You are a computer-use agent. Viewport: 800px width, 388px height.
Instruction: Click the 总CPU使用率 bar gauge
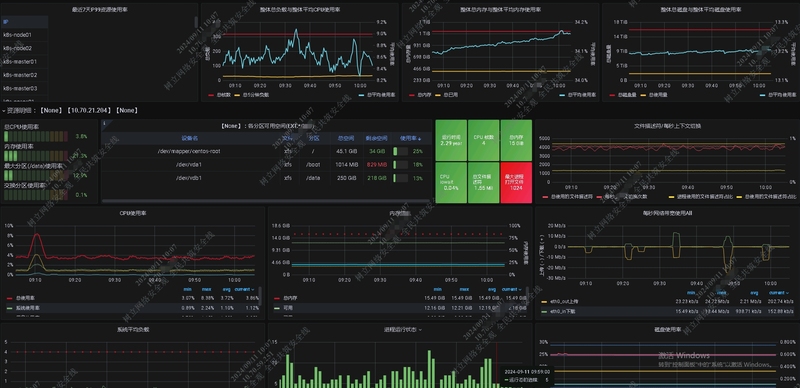[36, 136]
